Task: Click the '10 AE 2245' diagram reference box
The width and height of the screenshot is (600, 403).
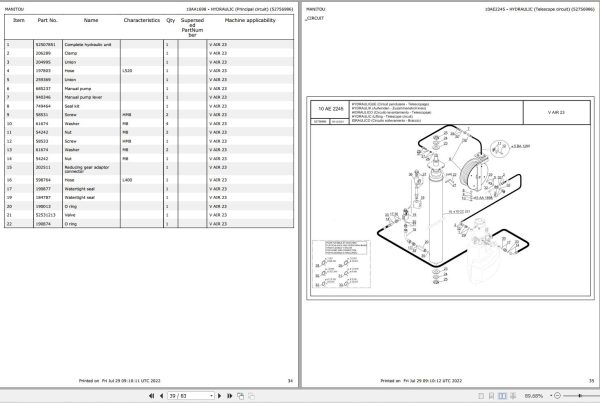Action: pyautogui.click(x=331, y=109)
